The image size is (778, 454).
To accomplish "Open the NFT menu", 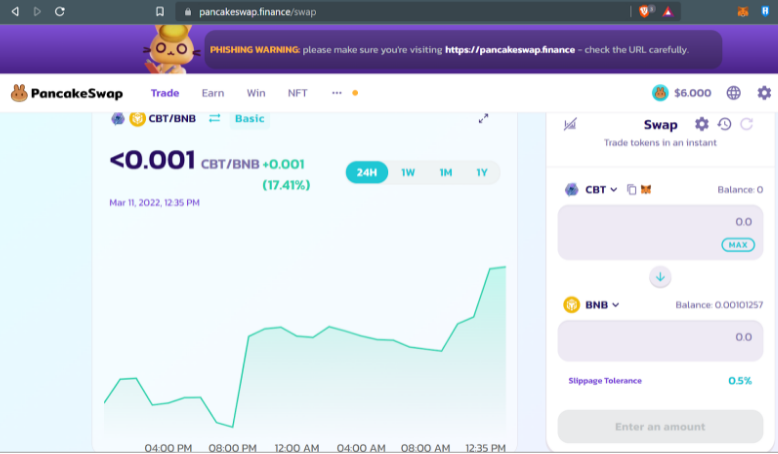I will click(298, 93).
